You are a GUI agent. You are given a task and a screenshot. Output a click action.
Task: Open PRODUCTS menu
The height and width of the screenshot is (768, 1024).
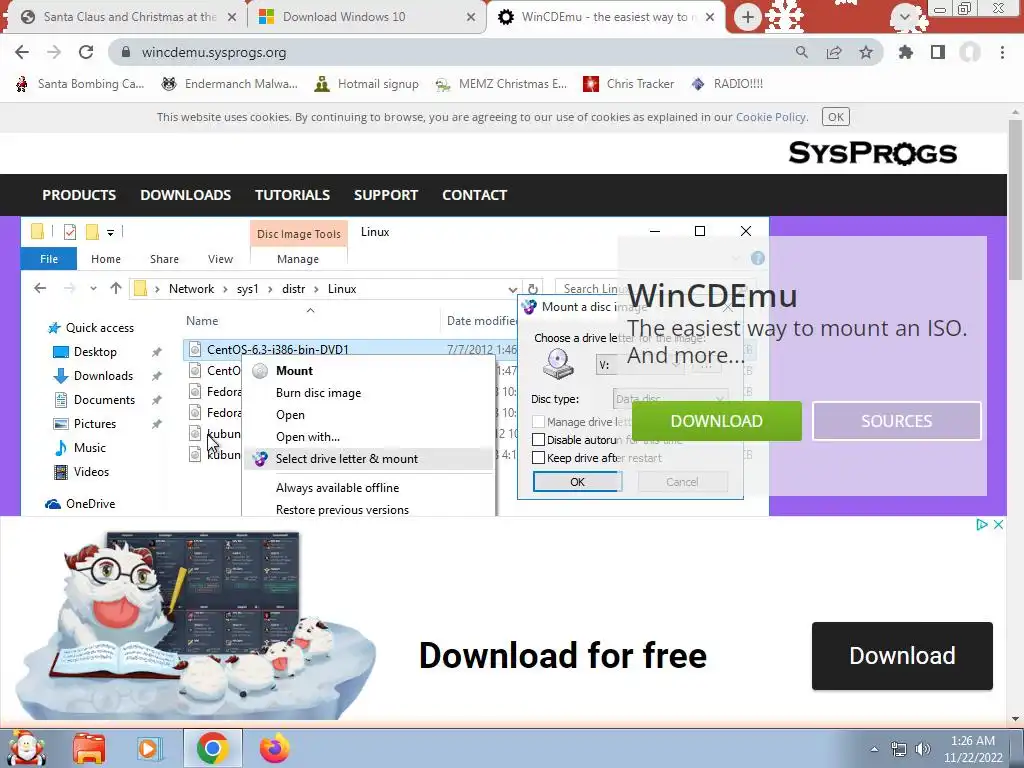79,195
